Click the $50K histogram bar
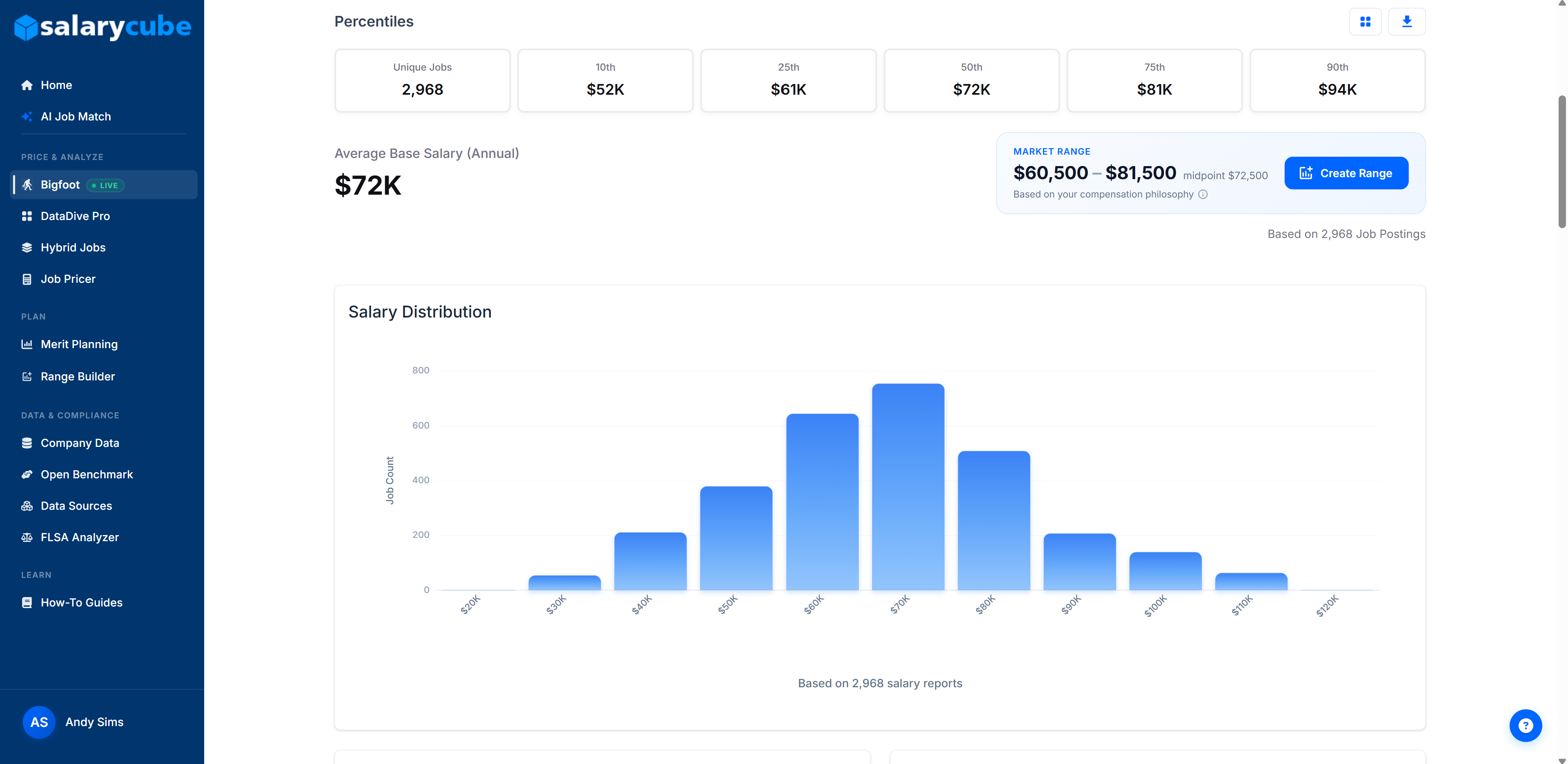Image resolution: width=1568 pixels, height=764 pixels. [736, 538]
